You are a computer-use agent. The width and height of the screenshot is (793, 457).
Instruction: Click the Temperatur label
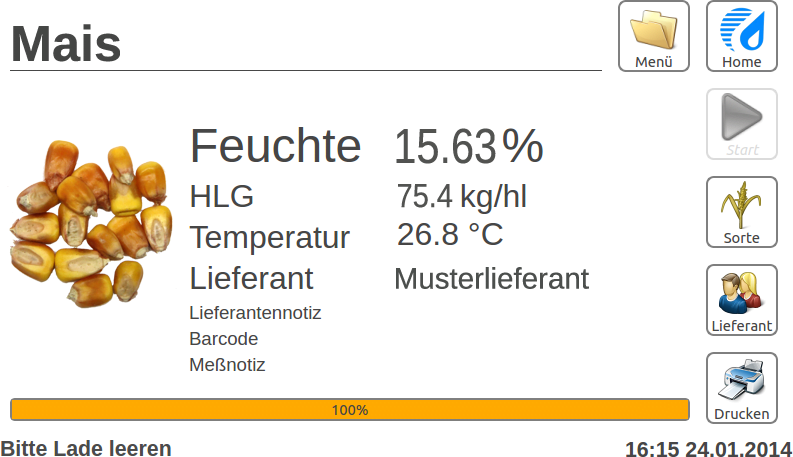click(270, 238)
